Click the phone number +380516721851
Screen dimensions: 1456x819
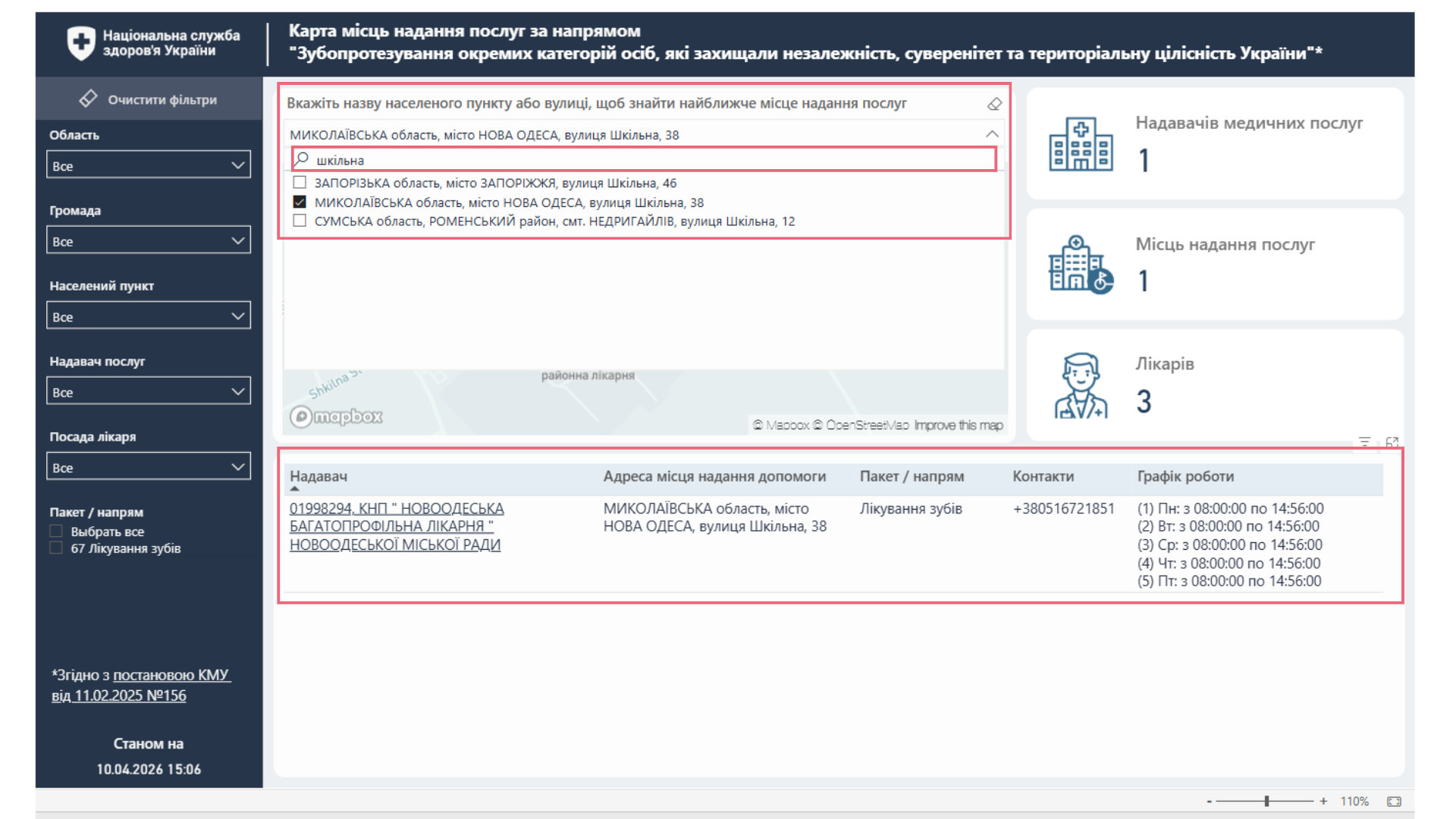(1064, 508)
